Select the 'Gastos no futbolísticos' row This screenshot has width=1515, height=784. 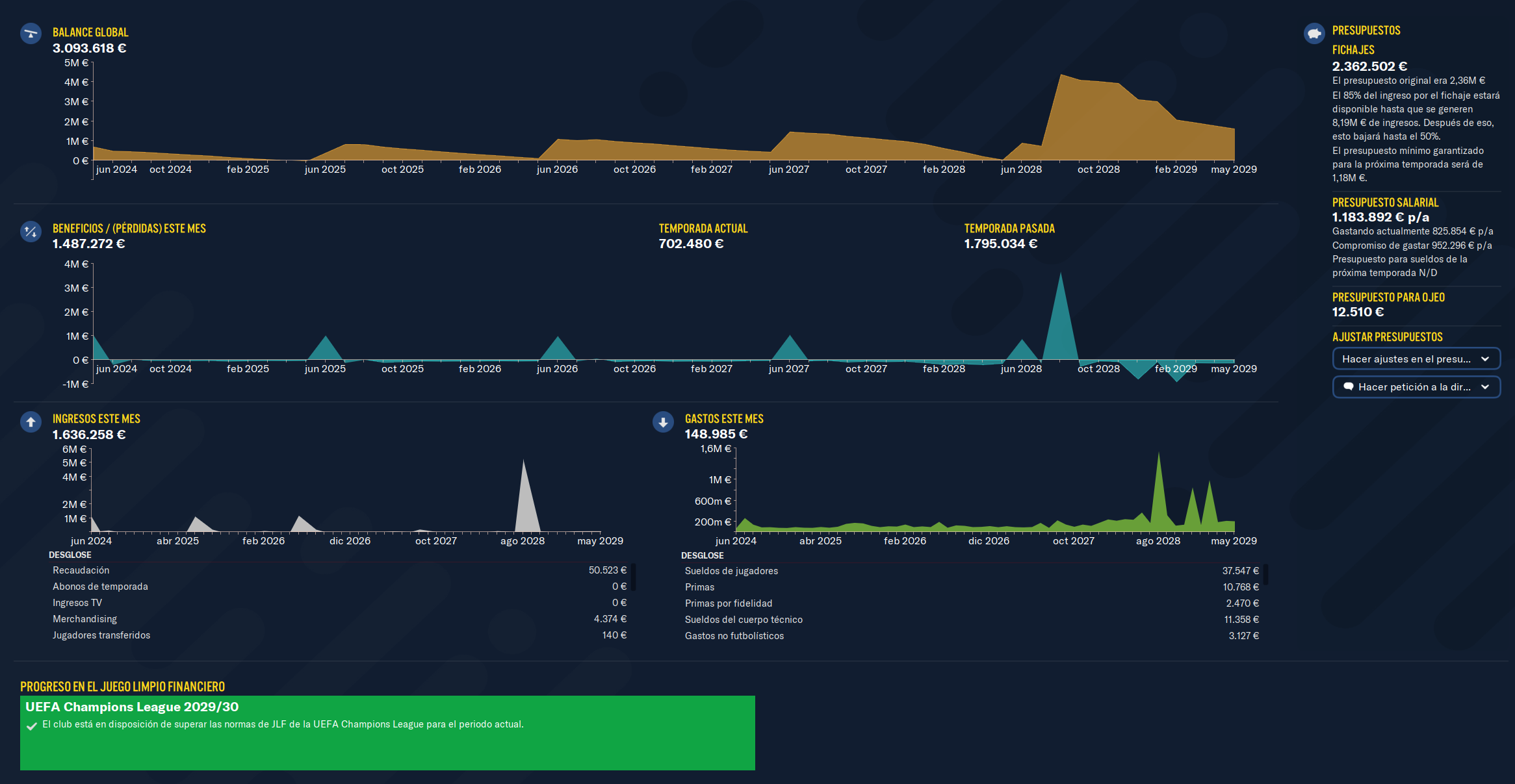click(x=972, y=636)
